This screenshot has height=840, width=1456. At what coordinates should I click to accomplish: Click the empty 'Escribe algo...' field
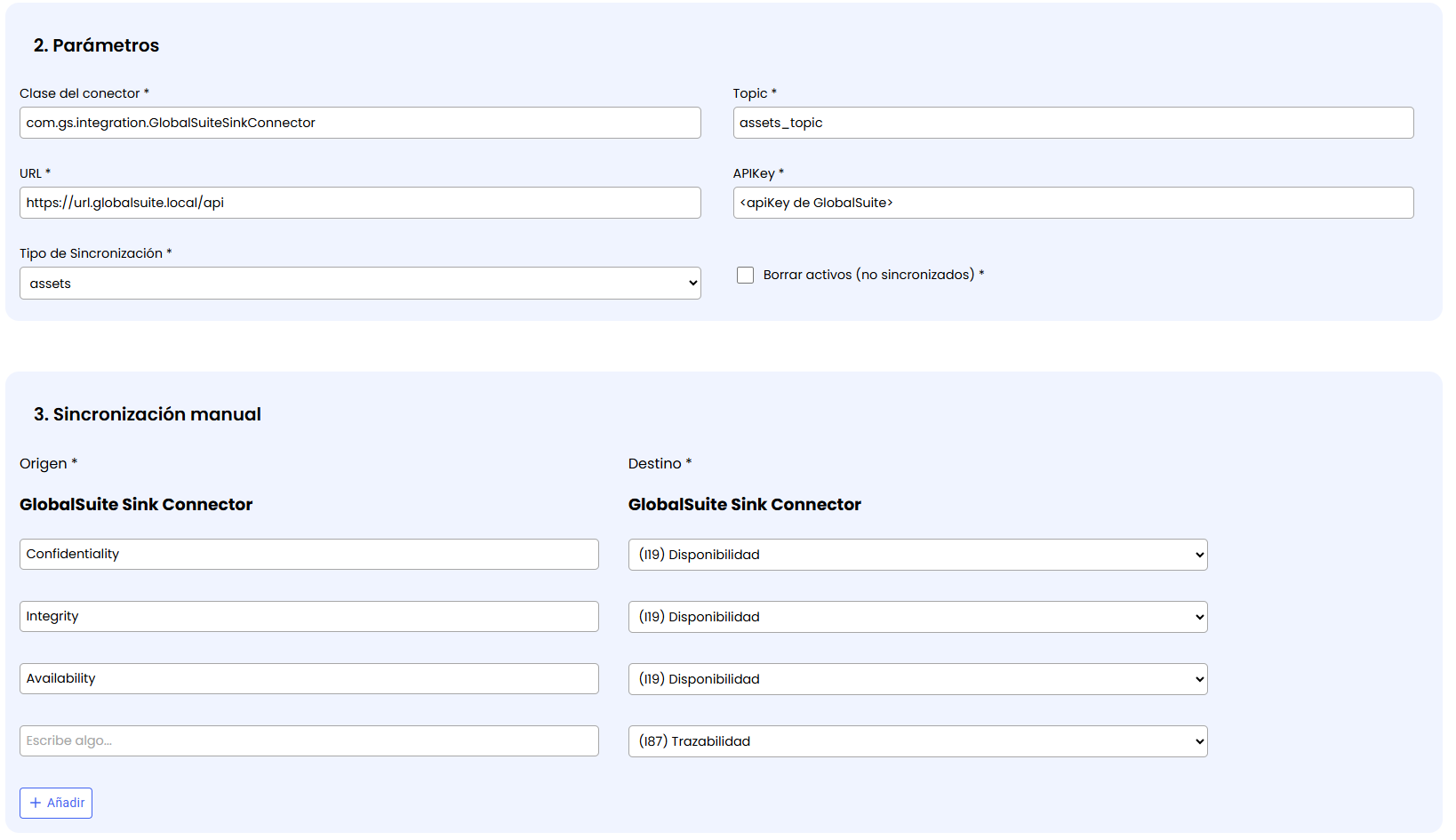click(x=308, y=740)
